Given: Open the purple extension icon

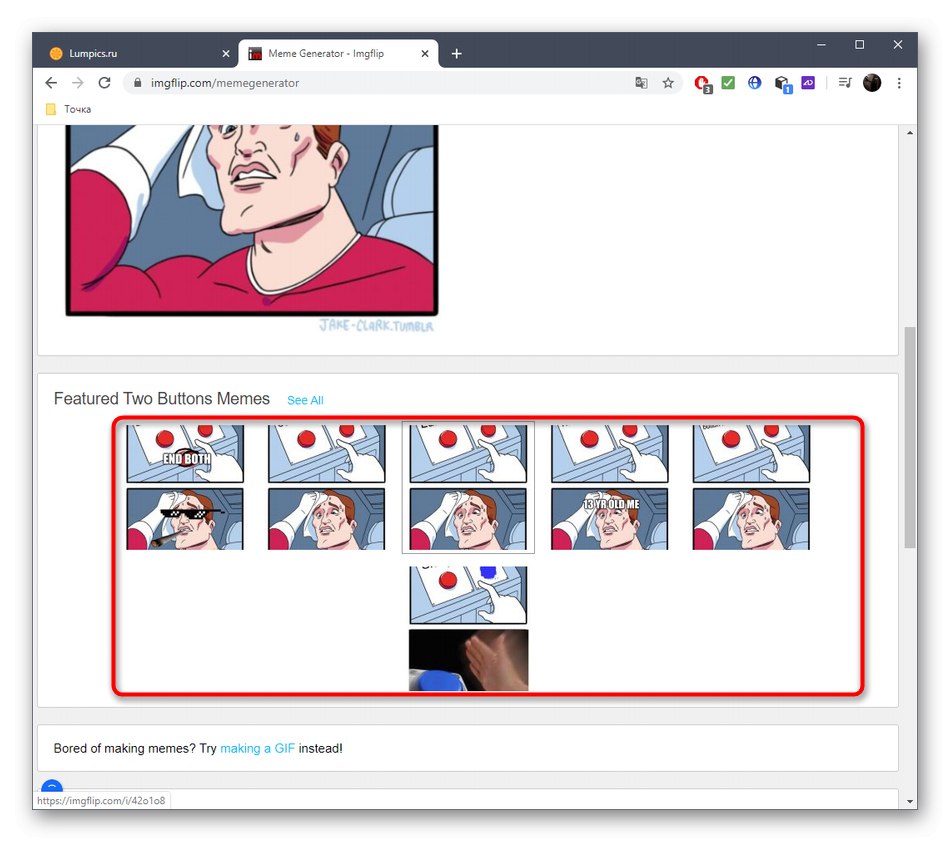Looking at the screenshot, I should (808, 82).
